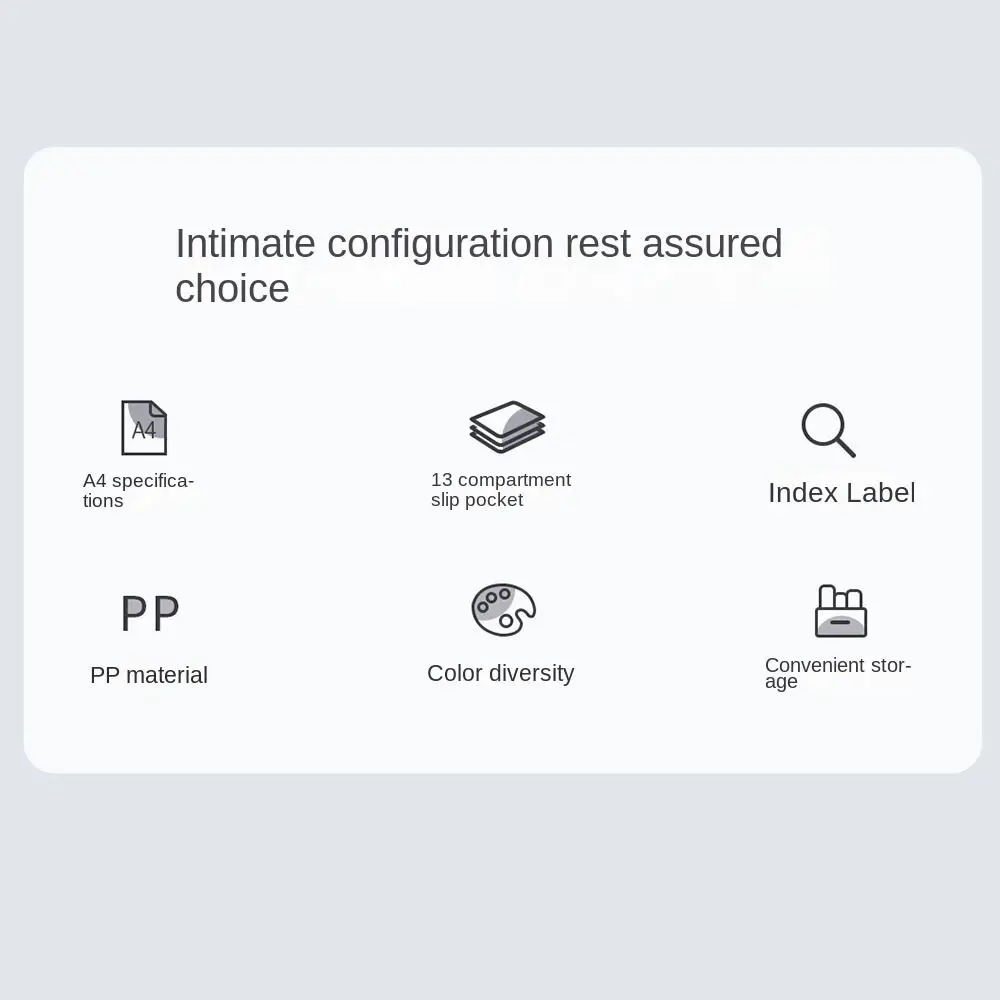This screenshot has height=1000, width=1000.
Task: Click the stacked sheets compartment icon
Action: click(507, 427)
